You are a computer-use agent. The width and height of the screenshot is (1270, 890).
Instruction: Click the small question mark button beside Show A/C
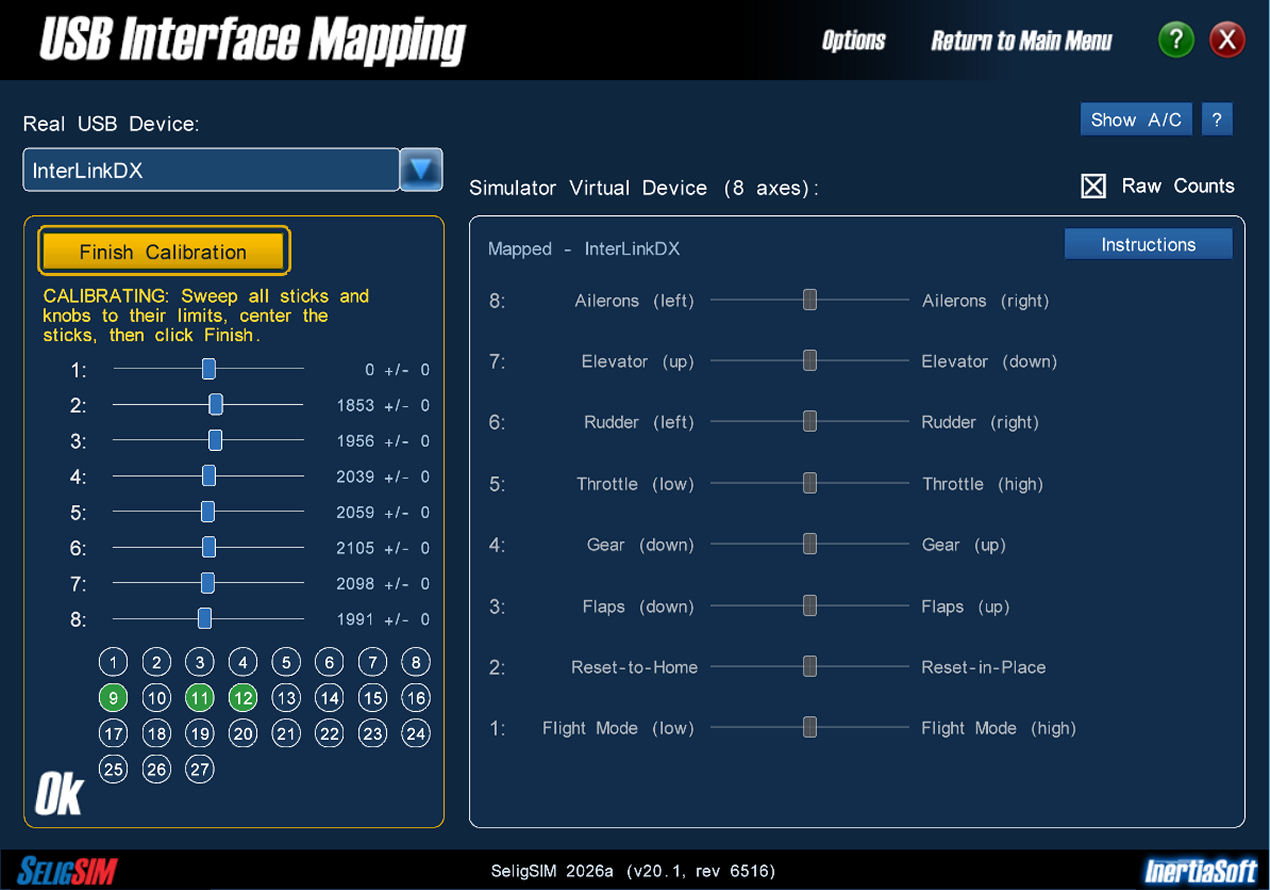click(1217, 120)
